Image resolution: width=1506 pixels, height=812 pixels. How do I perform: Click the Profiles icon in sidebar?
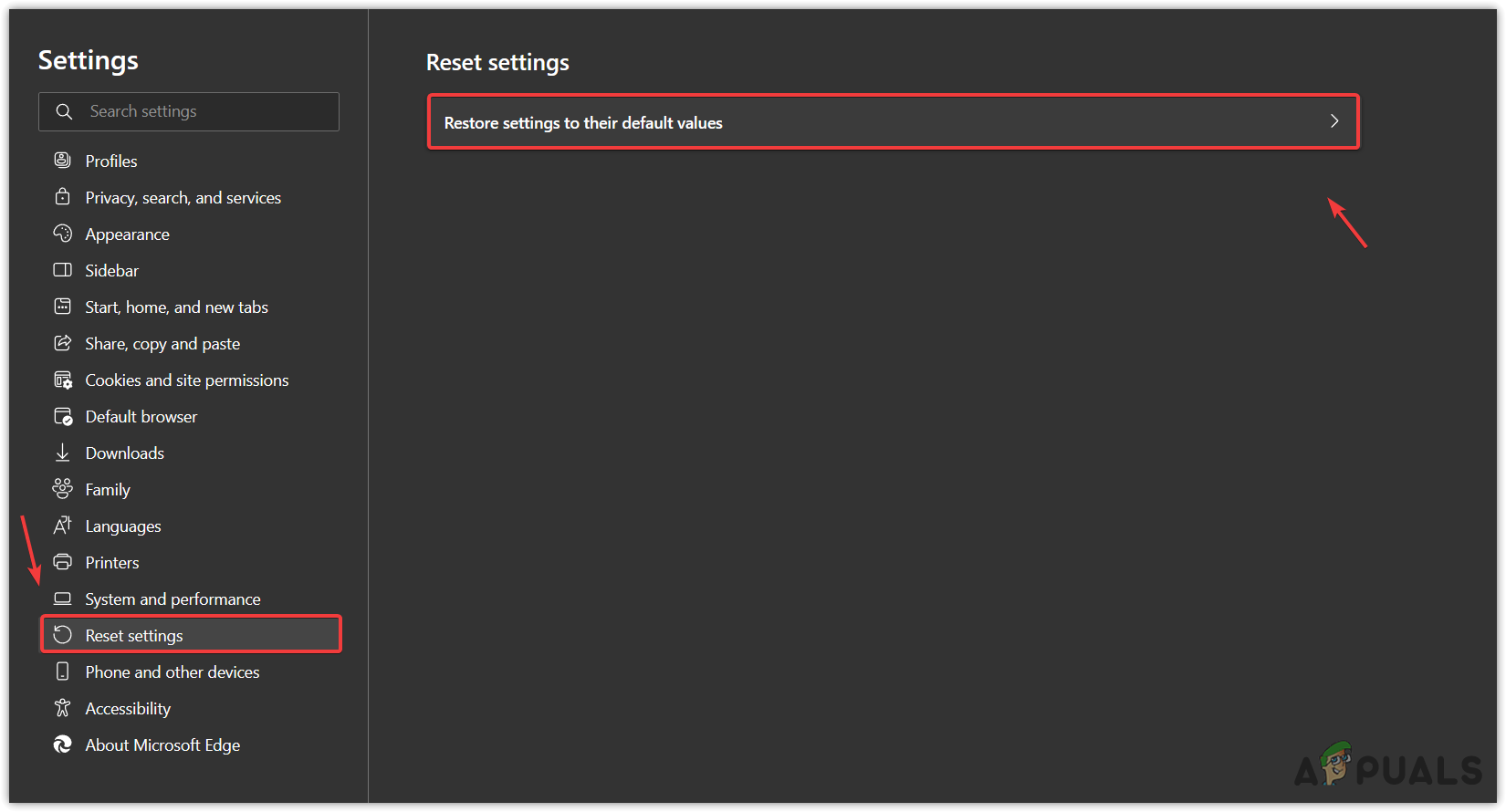[x=62, y=161]
